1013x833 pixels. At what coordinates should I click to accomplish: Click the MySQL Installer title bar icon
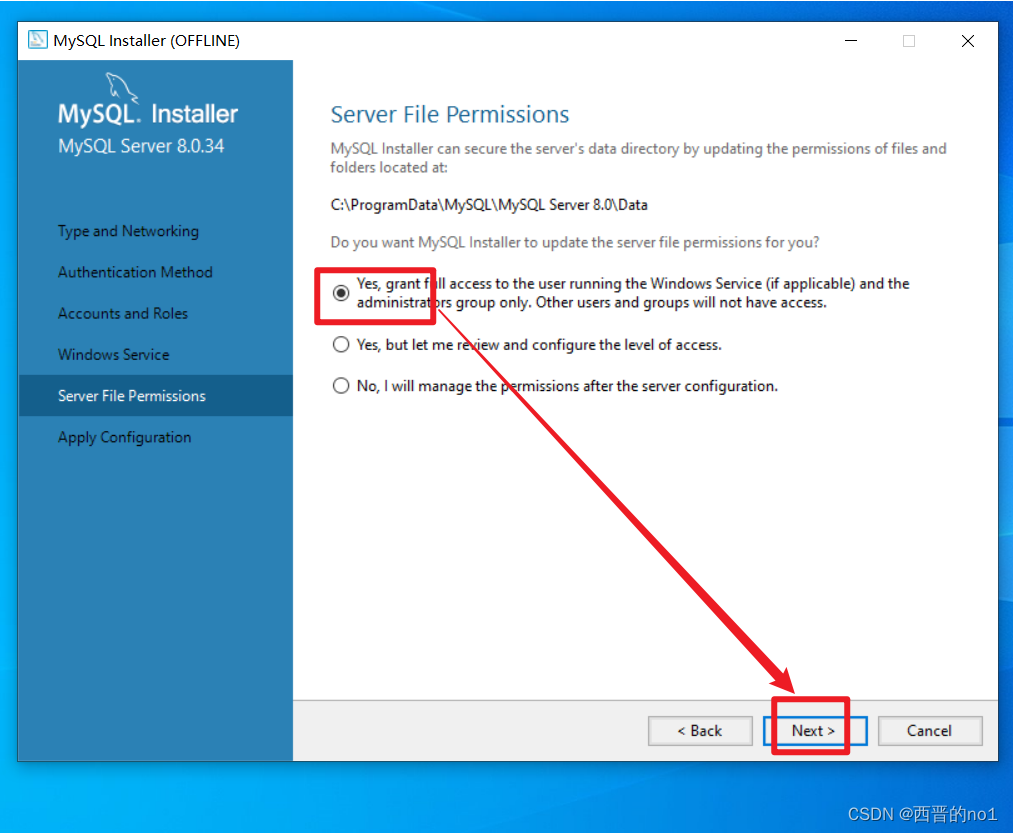(37, 40)
